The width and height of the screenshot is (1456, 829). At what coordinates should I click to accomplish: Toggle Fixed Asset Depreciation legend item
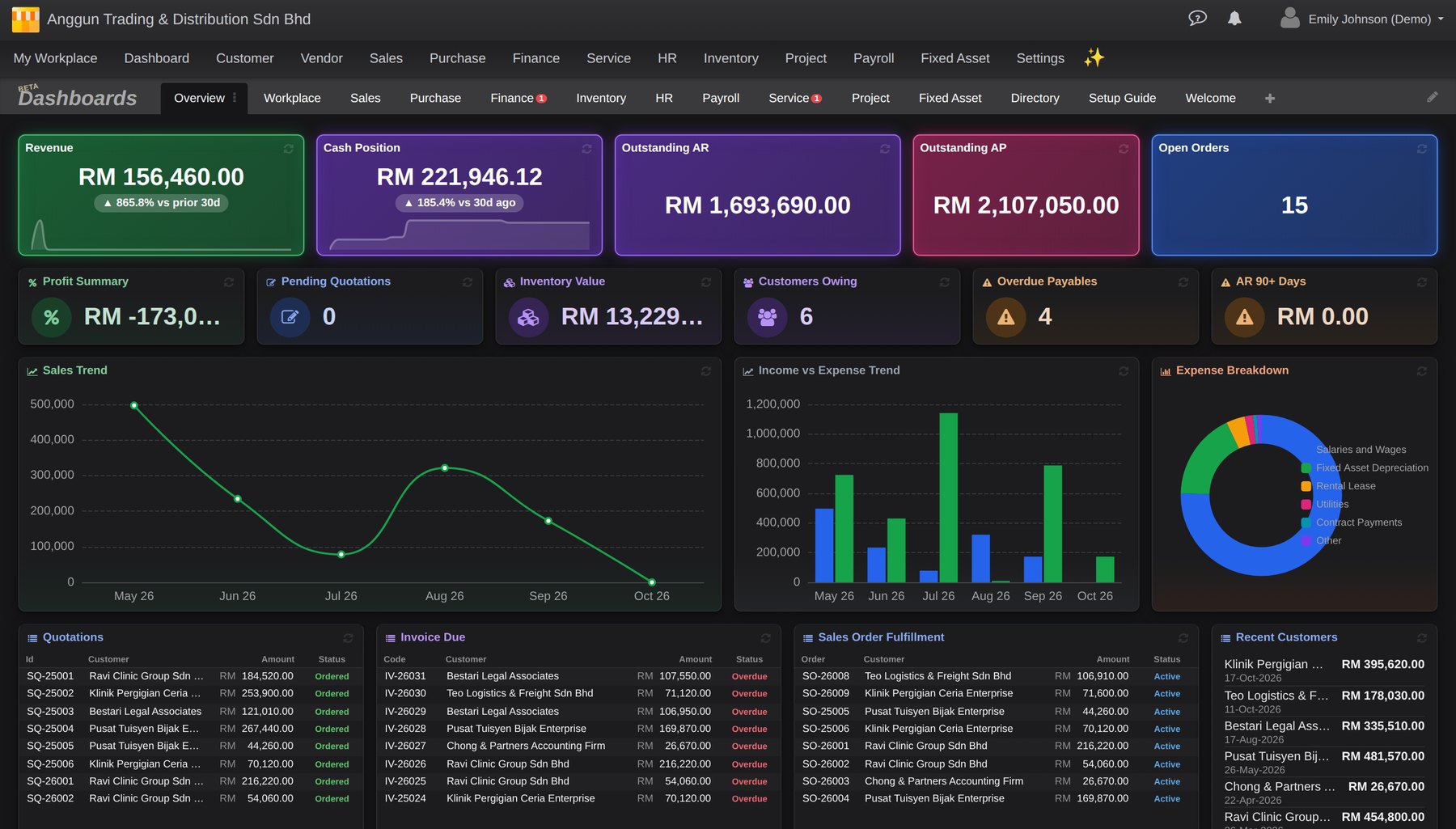tap(1365, 467)
